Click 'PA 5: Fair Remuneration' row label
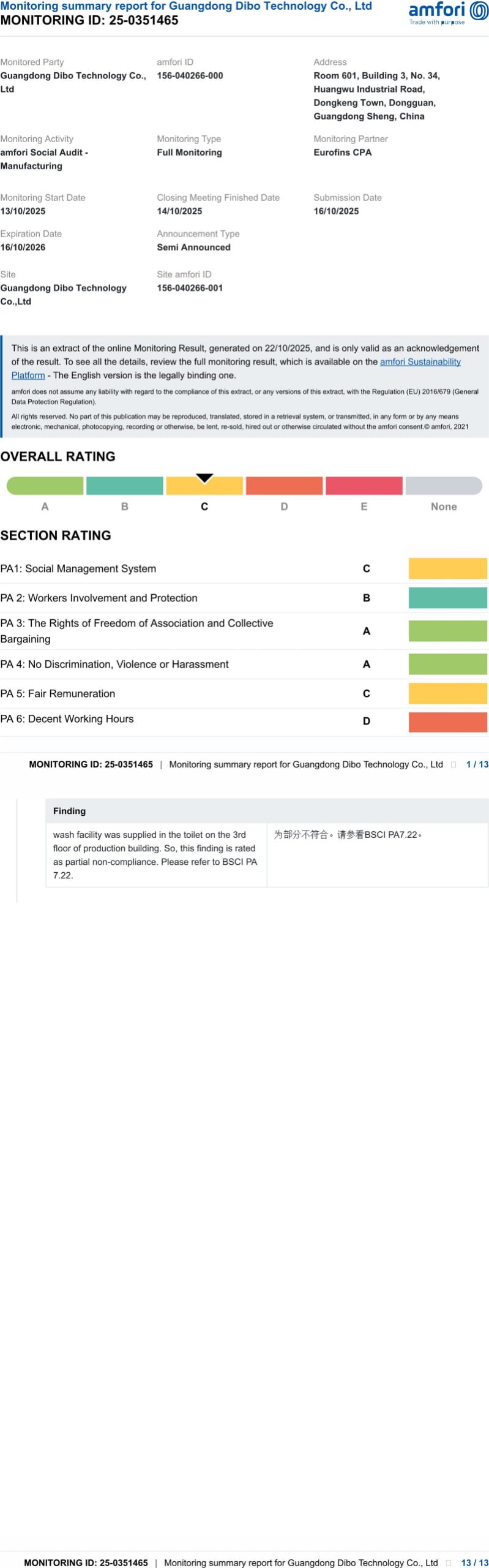The image size is (489, 1568). [58, 693]
